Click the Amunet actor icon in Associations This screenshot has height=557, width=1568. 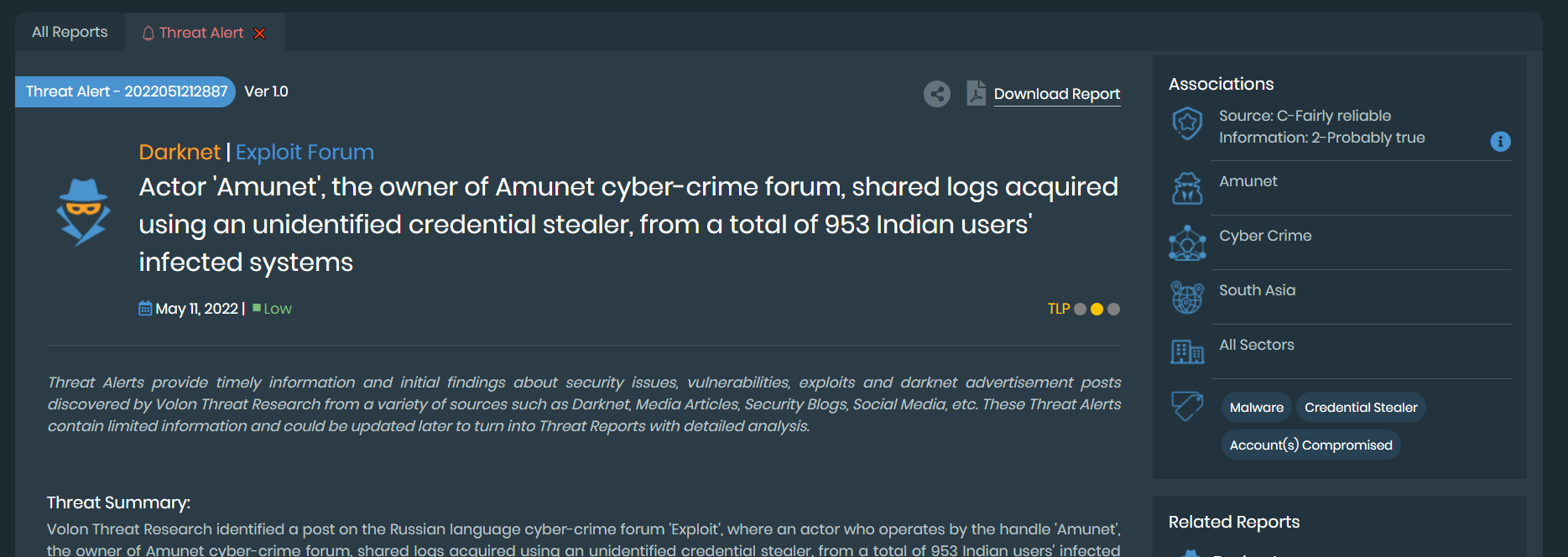1187,186
